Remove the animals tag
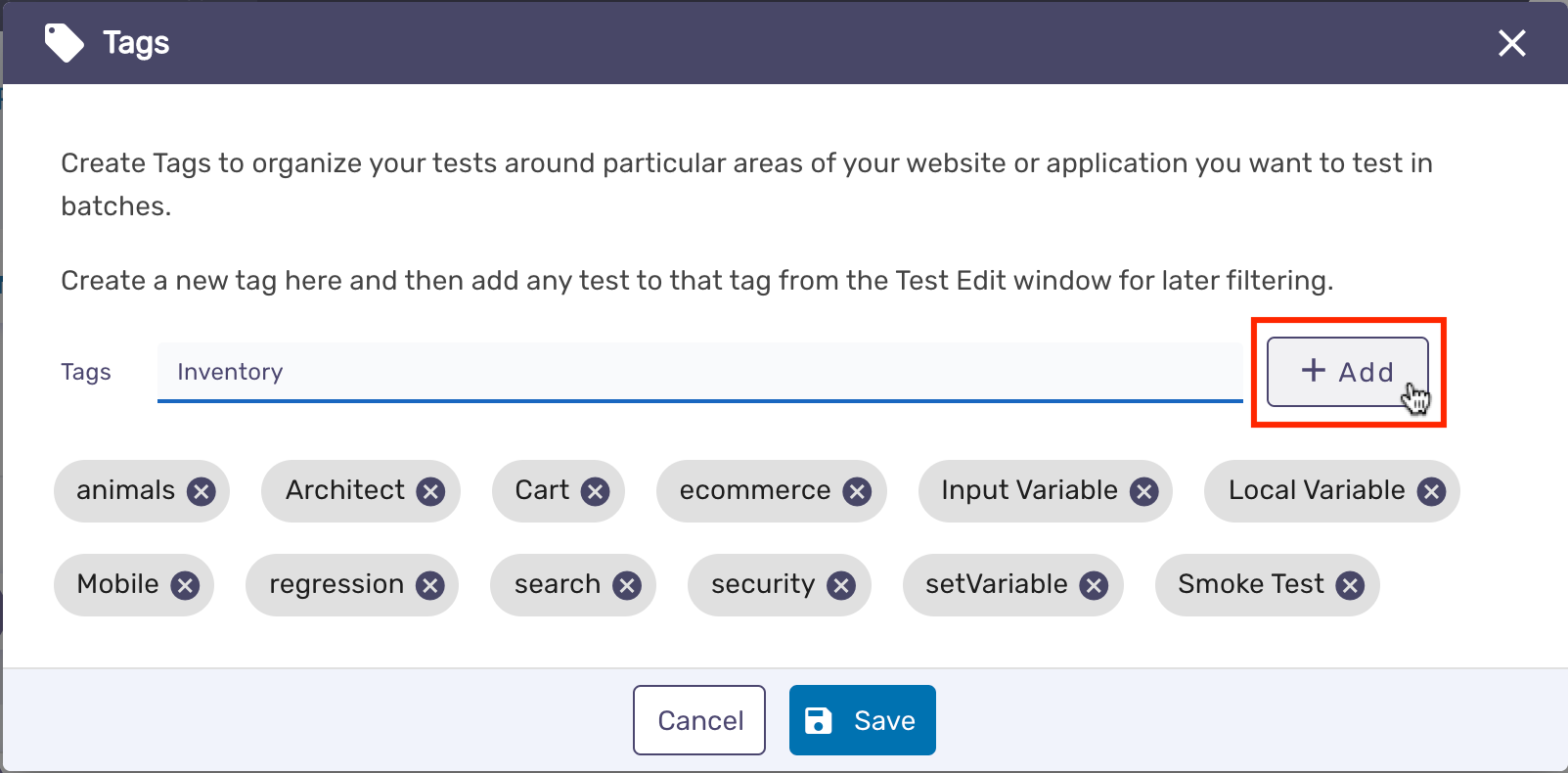 [x=202, y=491]
